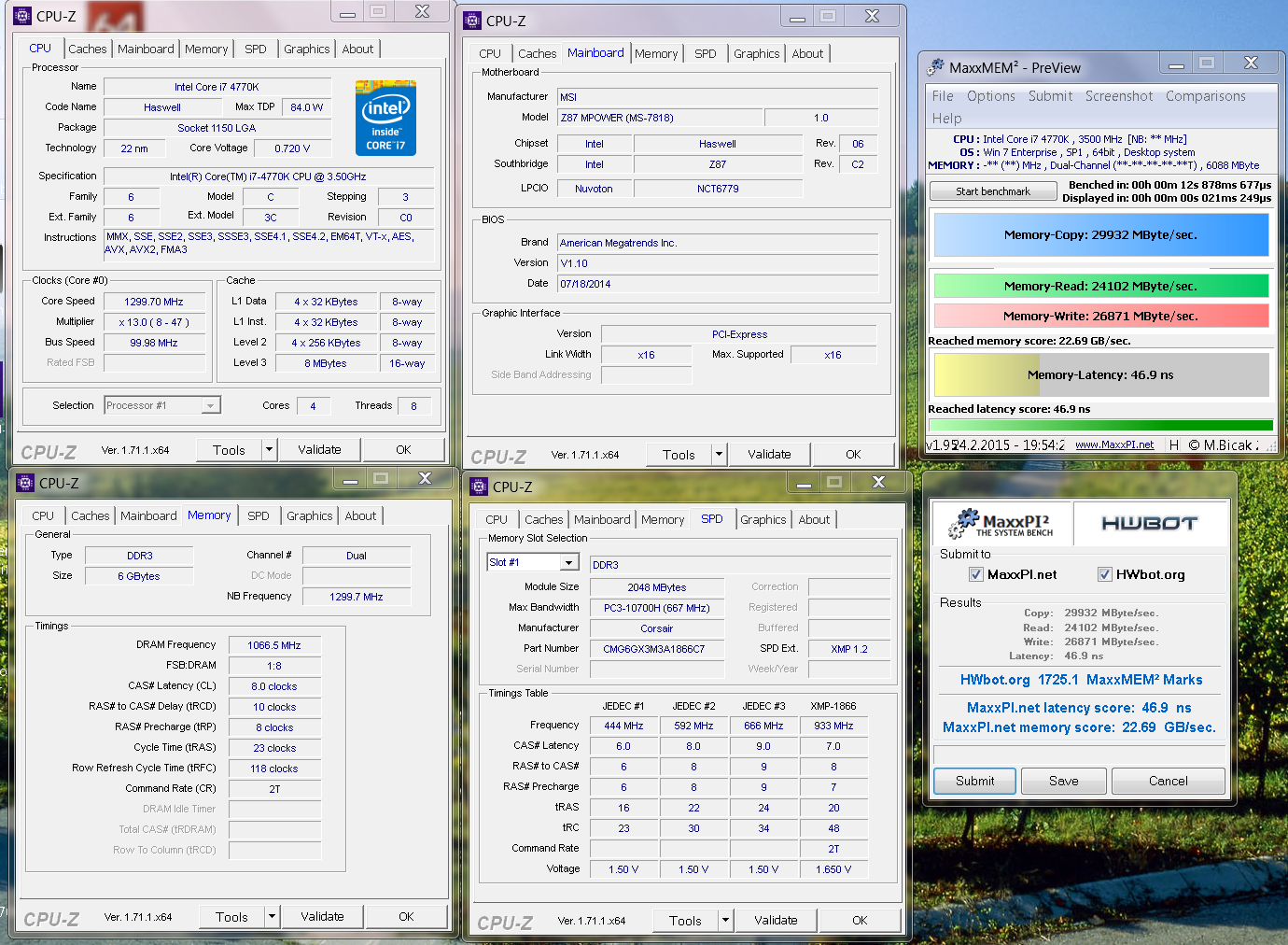This screenshot has height=945, width=1288.
Task: Click CPU-Z app icon in Mainboard window title
Action: pos(472,21)
